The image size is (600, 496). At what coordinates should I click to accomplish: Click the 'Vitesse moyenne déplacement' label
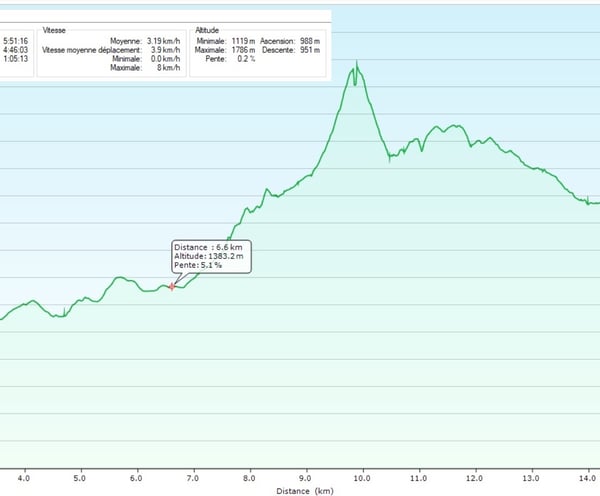(x=92, y=50)
